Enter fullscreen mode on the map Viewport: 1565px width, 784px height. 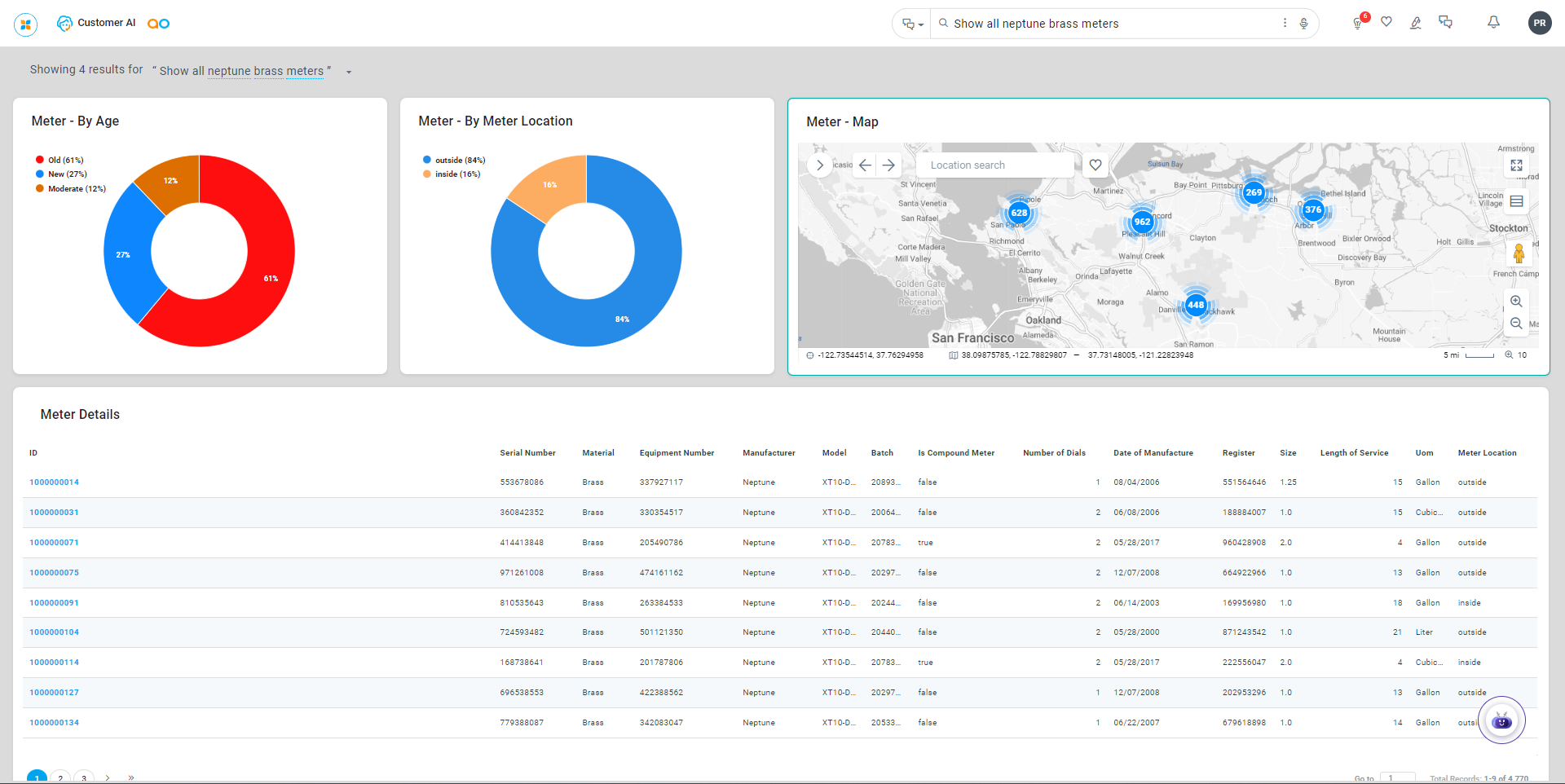1516,165
